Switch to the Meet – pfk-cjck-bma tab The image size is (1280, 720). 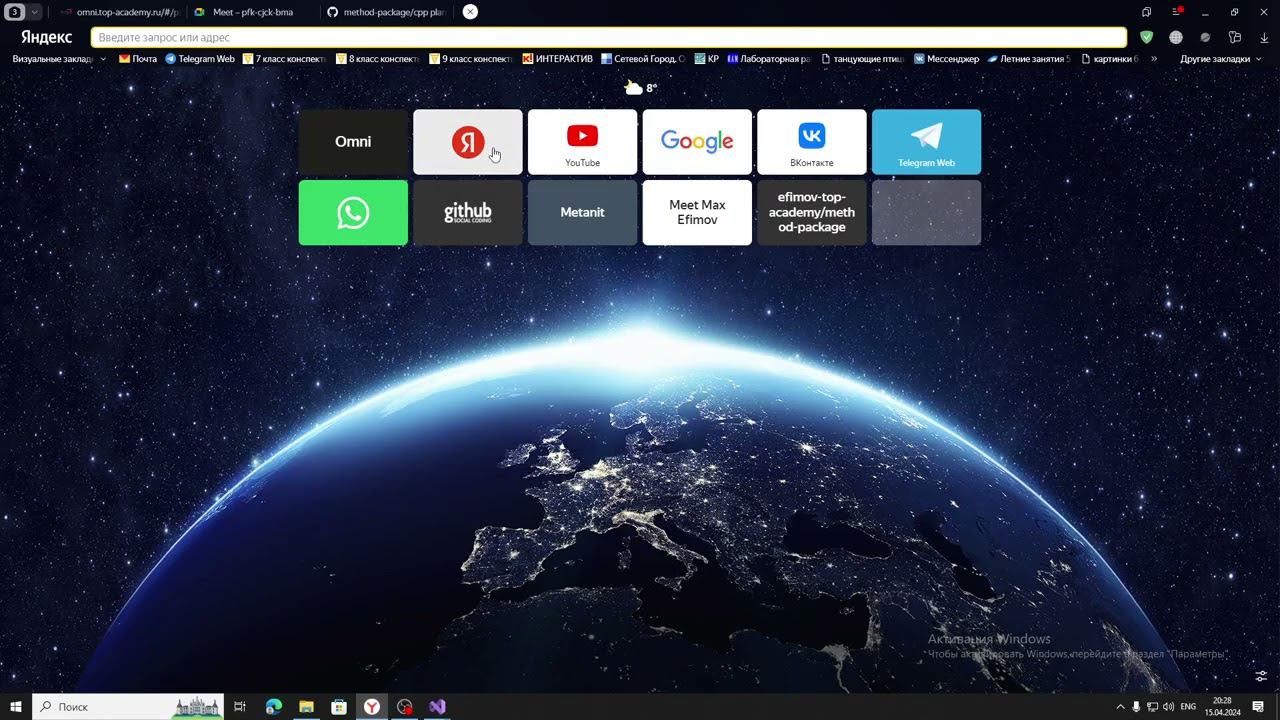[x=252, y=12]
